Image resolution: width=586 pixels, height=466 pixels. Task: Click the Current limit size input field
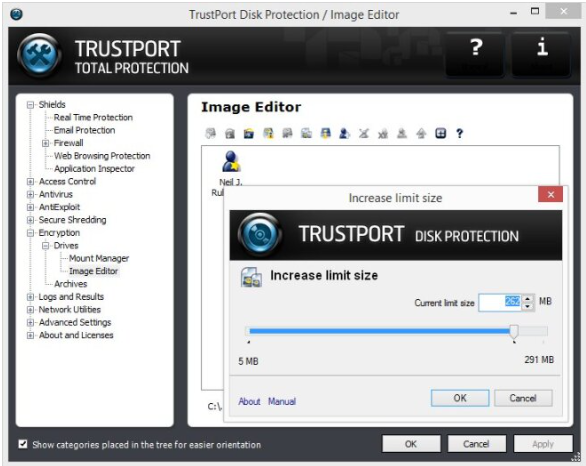[500, 302]
